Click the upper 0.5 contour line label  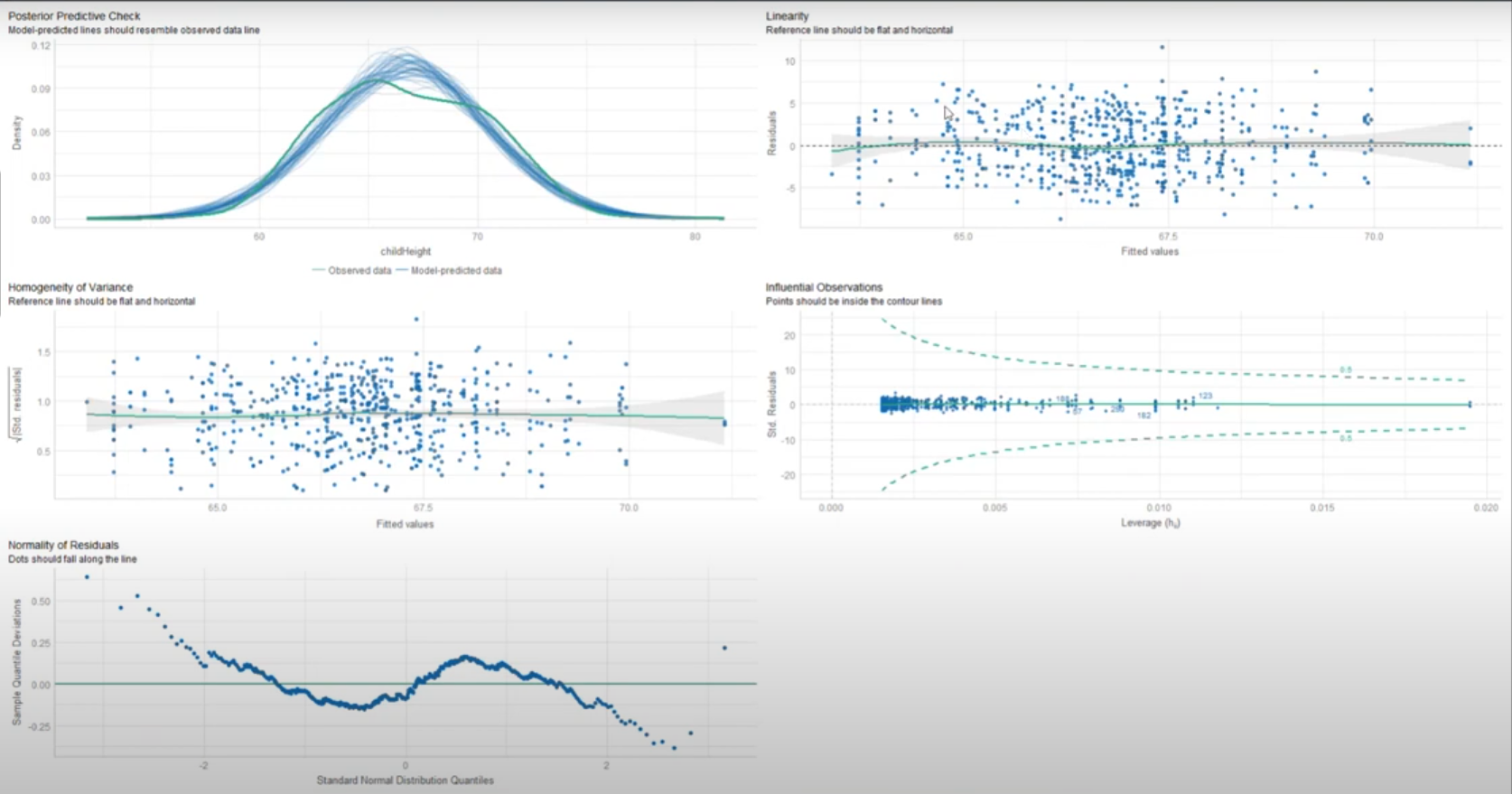[x=1345, y=370]
